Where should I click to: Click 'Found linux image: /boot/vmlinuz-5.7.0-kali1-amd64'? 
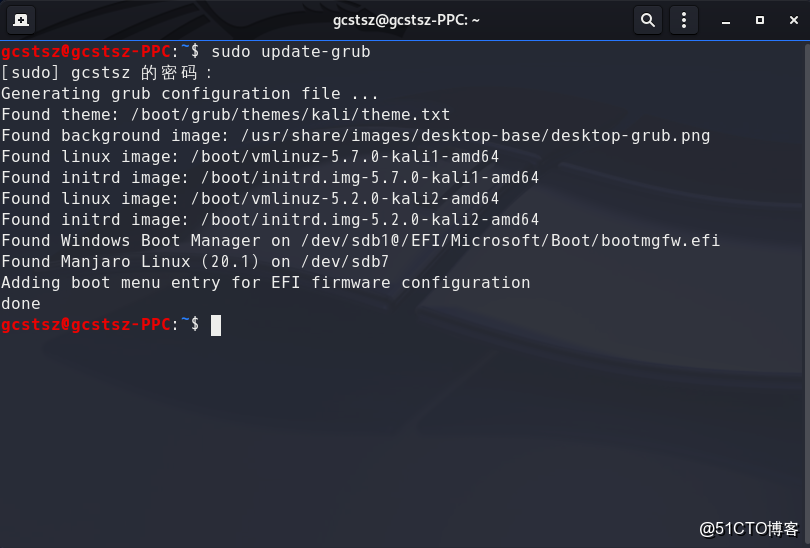click(x=250, y=156)
